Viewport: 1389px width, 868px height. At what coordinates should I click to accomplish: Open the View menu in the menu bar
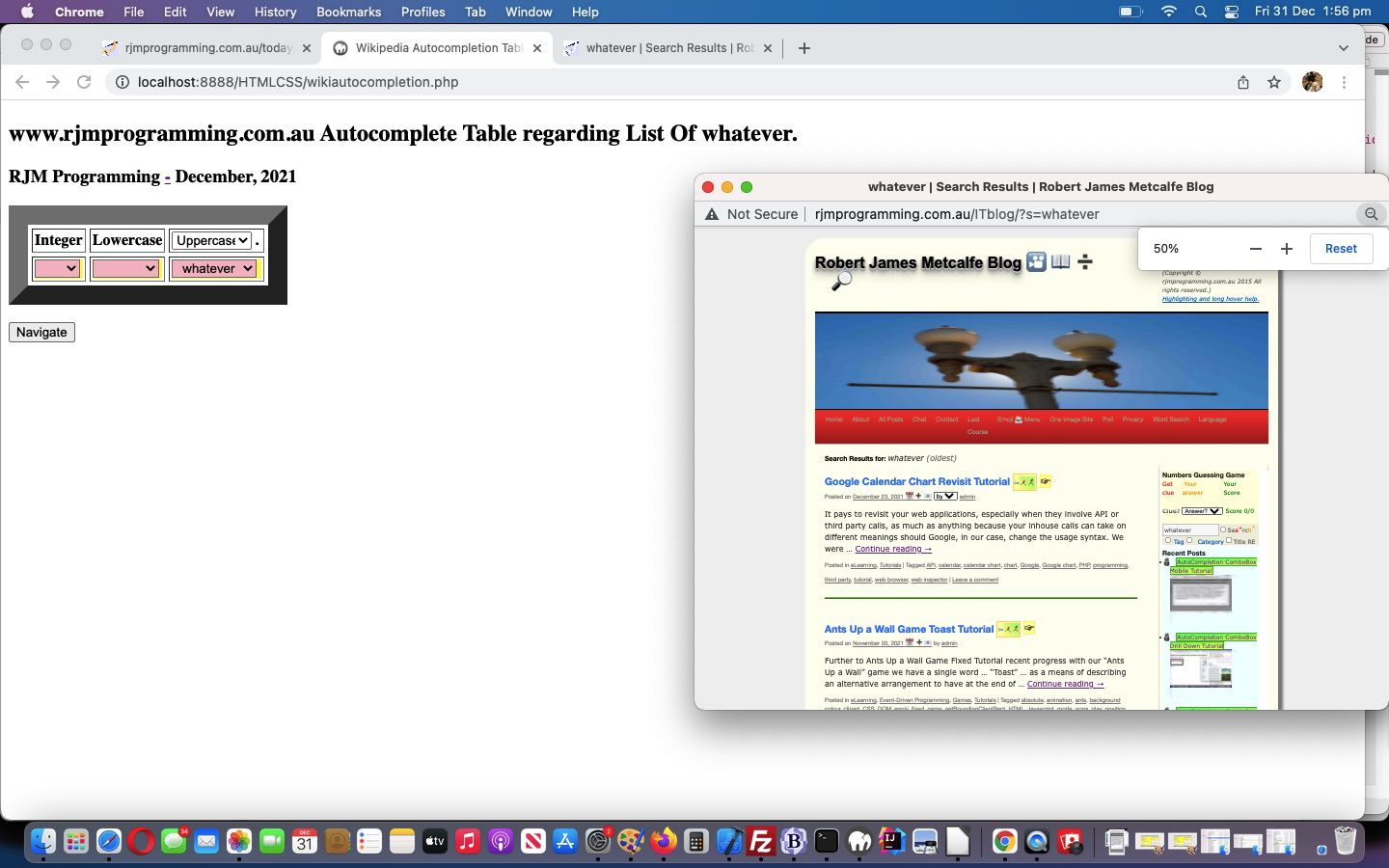[x=220, y=12]
